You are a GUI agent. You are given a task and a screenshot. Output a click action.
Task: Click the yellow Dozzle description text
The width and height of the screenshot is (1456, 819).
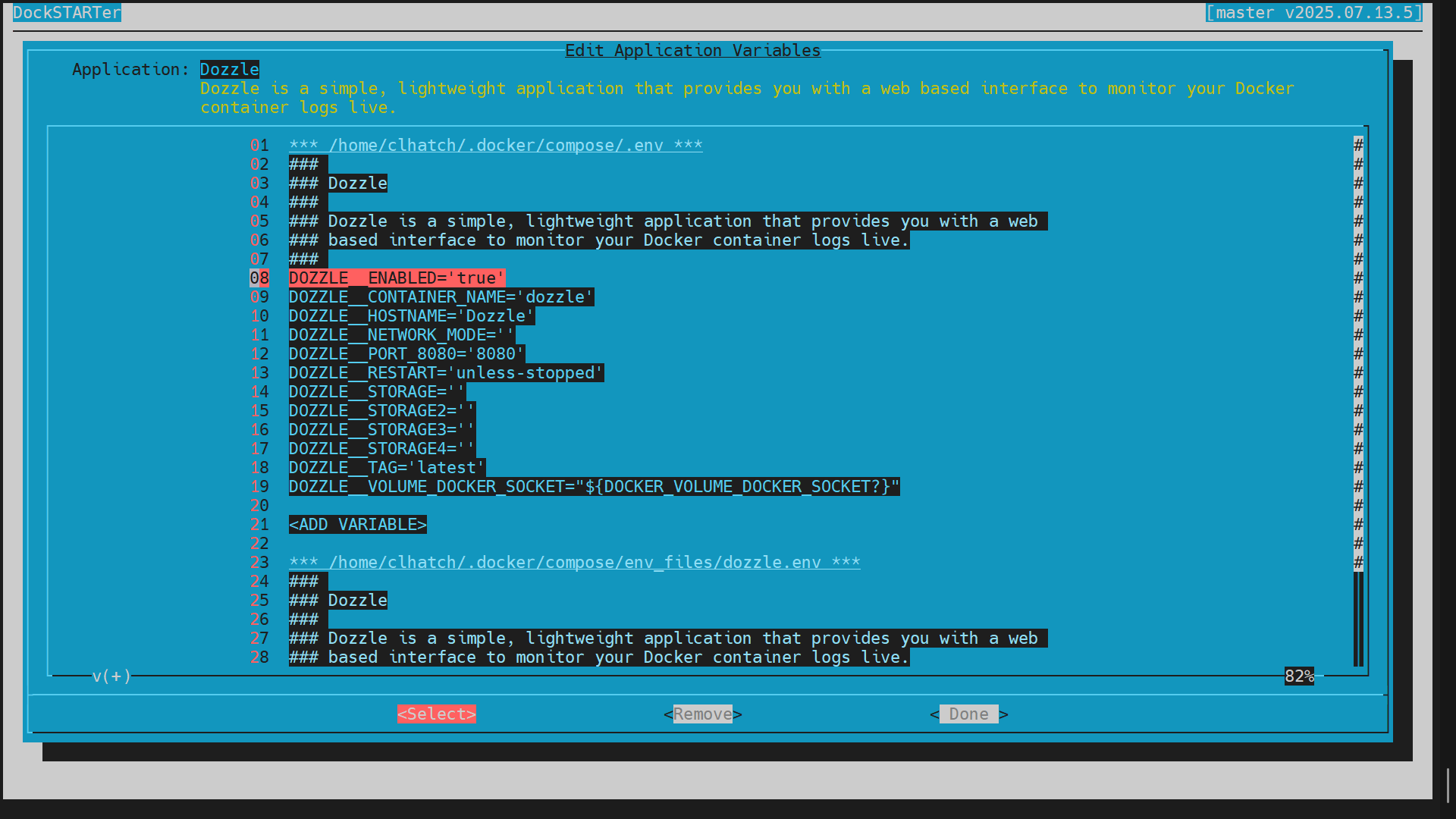click(747, 98)
